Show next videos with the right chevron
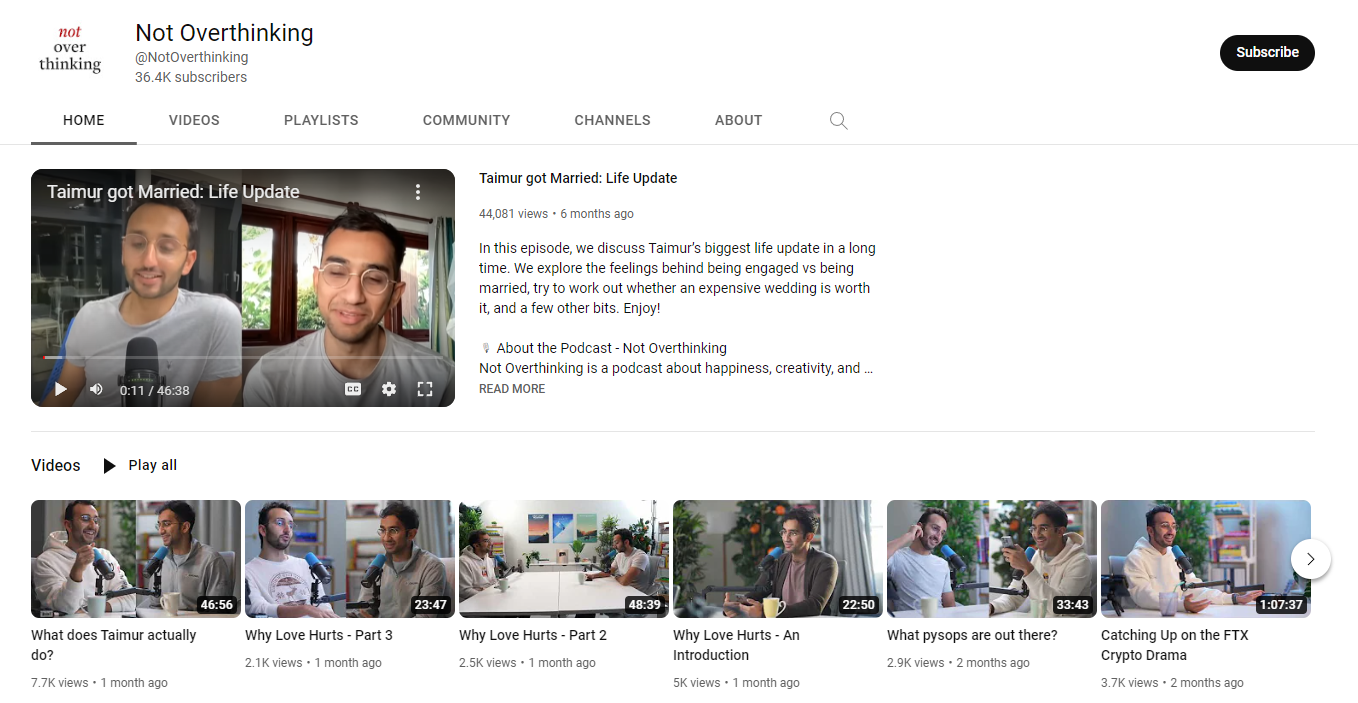The width and height of the screenshot is (1358, 703). (1311, 558)
